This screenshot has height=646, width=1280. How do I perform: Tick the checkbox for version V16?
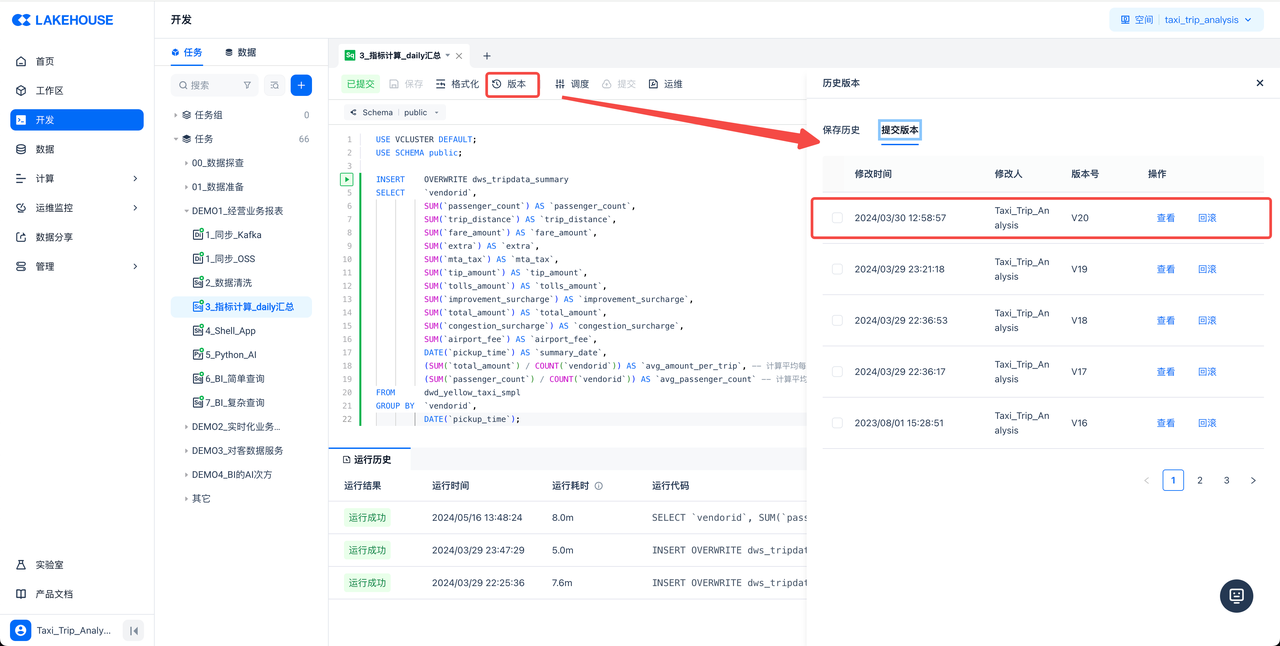837,423
